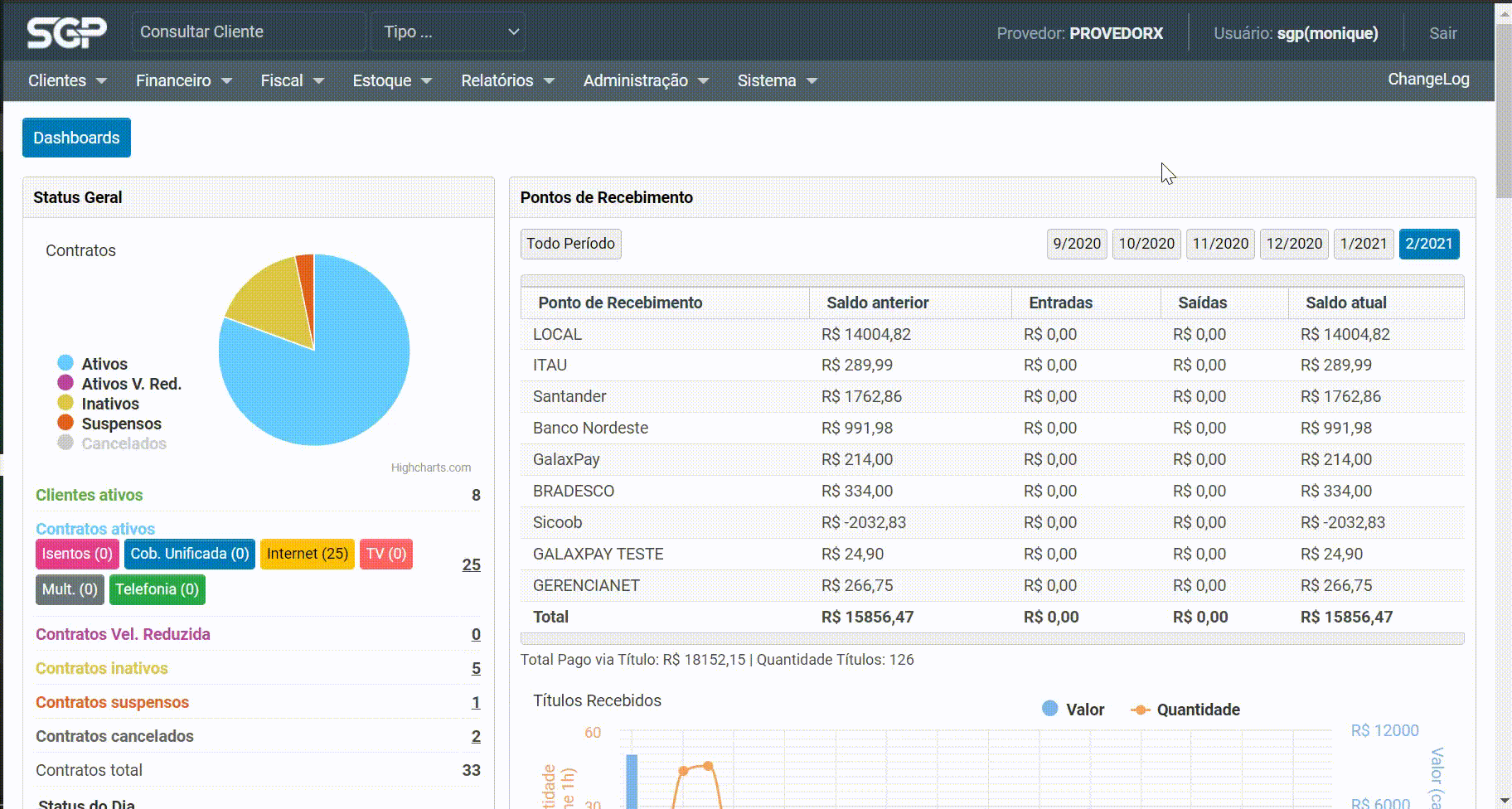Open the Financeiro menu
Viewport: 1512px width, 809px height.
click(183, 80)
